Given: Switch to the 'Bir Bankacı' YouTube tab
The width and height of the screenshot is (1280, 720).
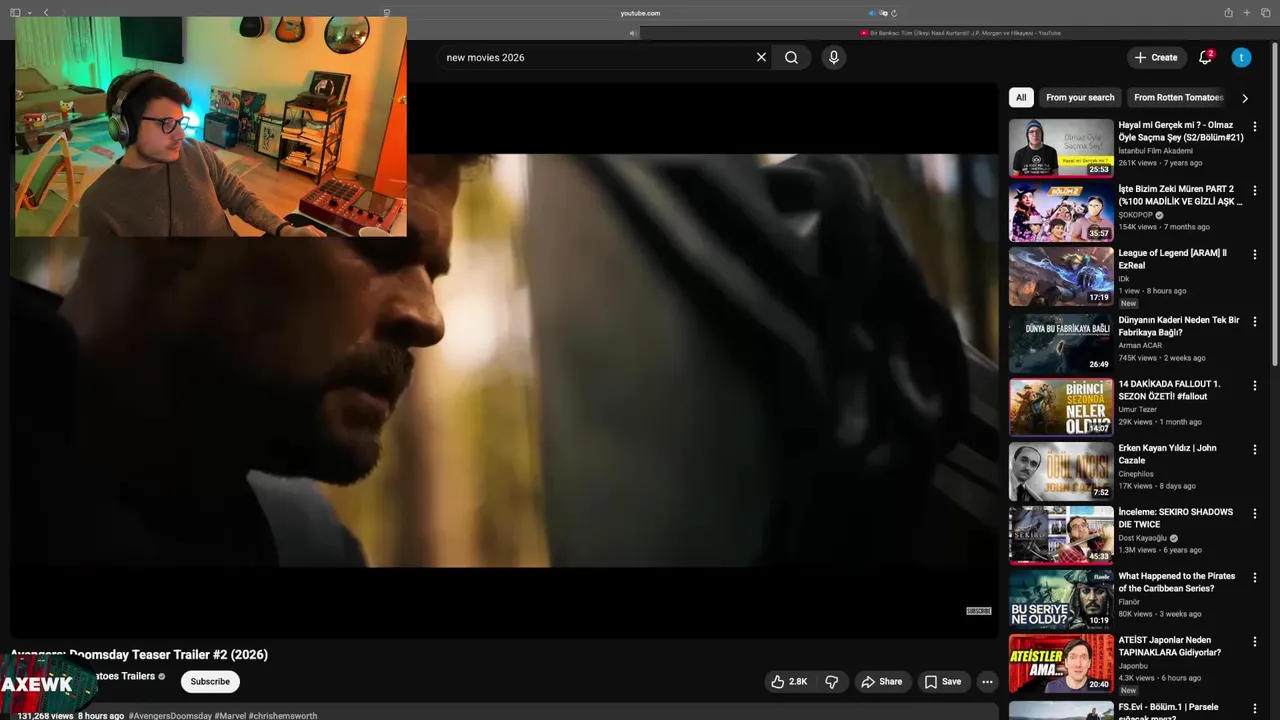Looking at the screenshot, I should [x=960, y=33].
